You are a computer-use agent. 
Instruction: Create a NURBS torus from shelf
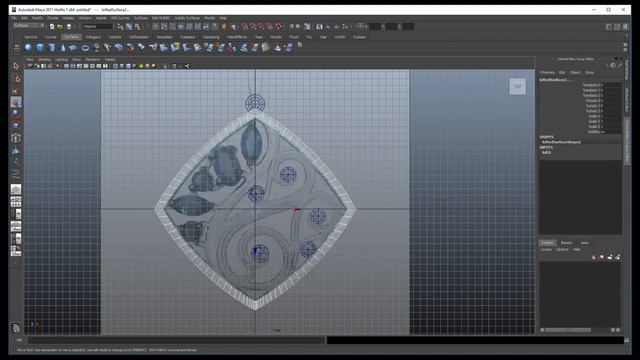85,48
